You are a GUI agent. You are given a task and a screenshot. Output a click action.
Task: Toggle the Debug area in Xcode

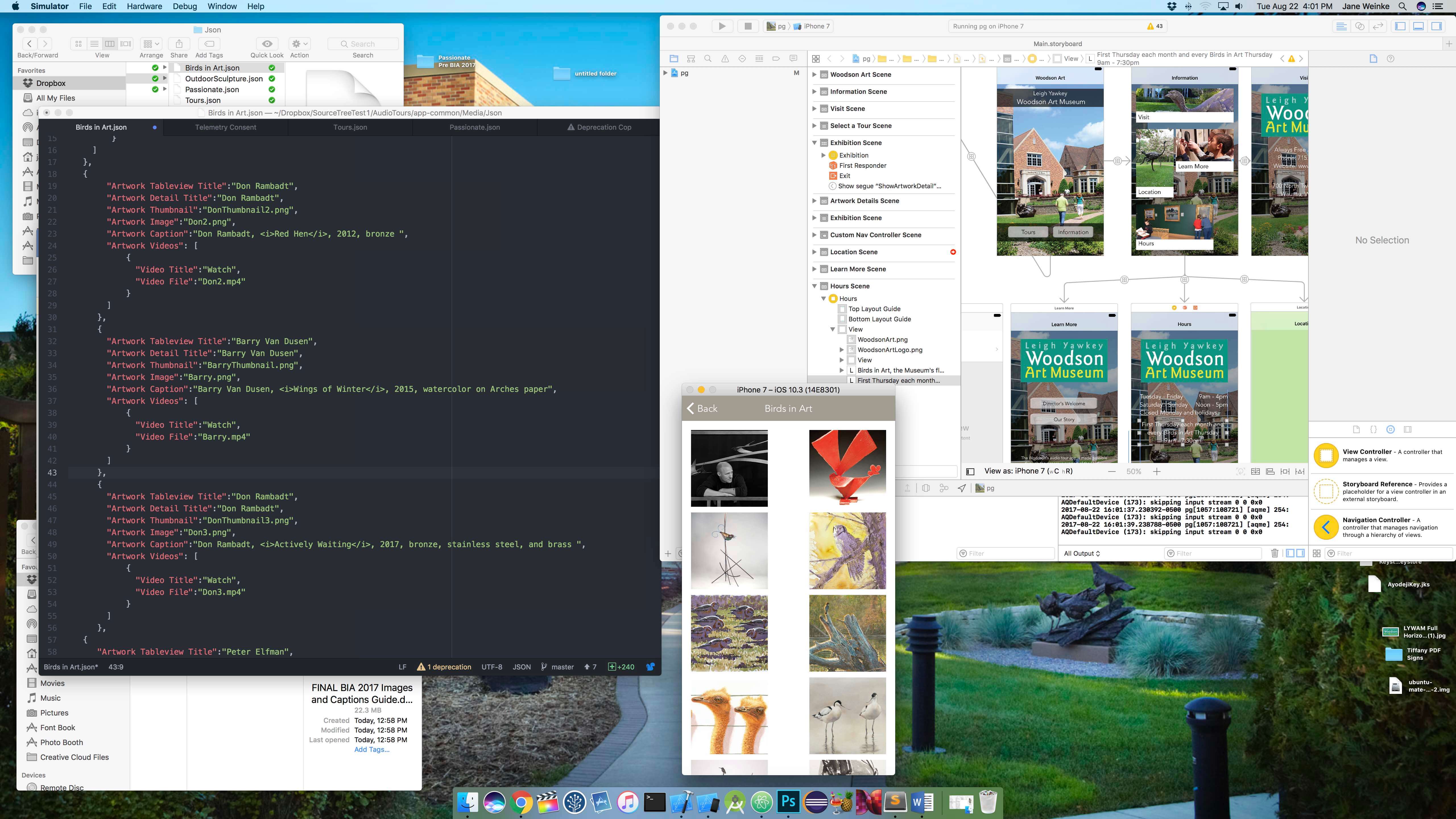click(1418, 26)
